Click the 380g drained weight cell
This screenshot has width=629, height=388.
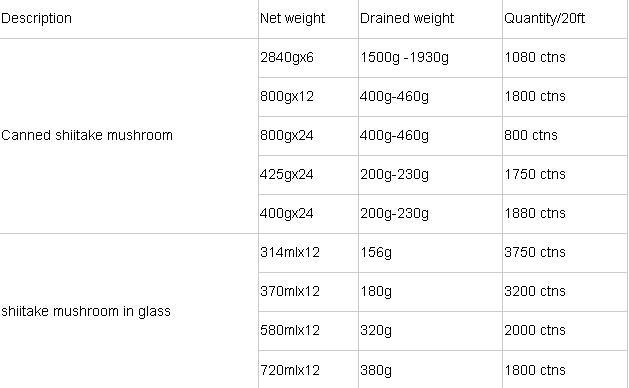(430, 370)
